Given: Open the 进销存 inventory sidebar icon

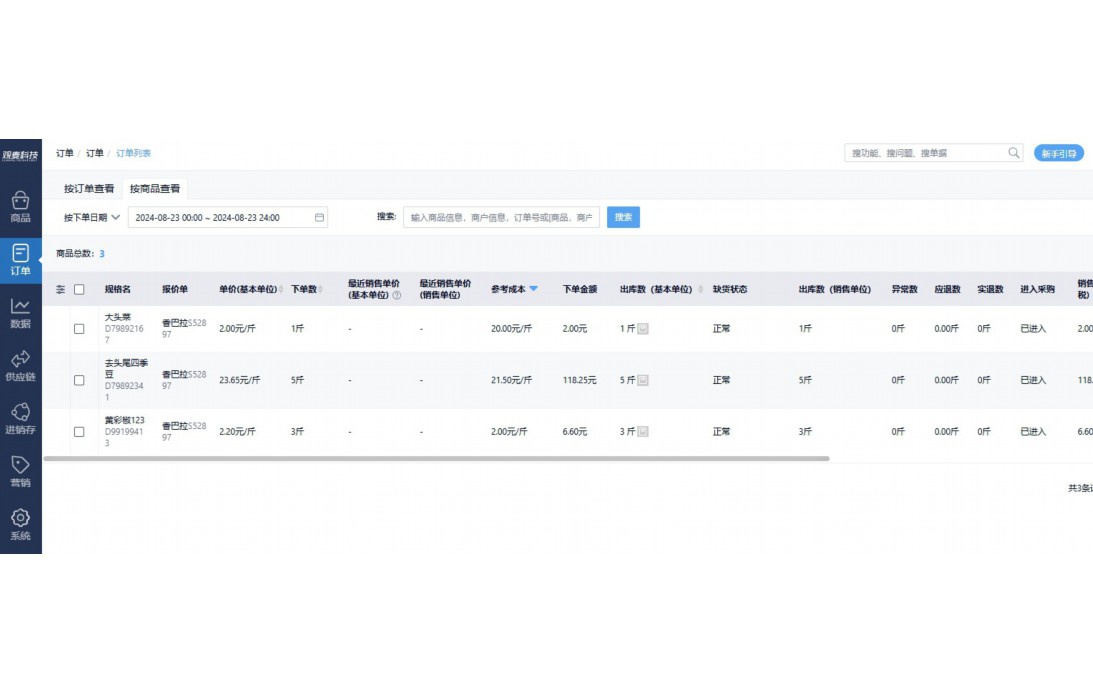Looking at the screenshot, I should click(x=20, y=418).
